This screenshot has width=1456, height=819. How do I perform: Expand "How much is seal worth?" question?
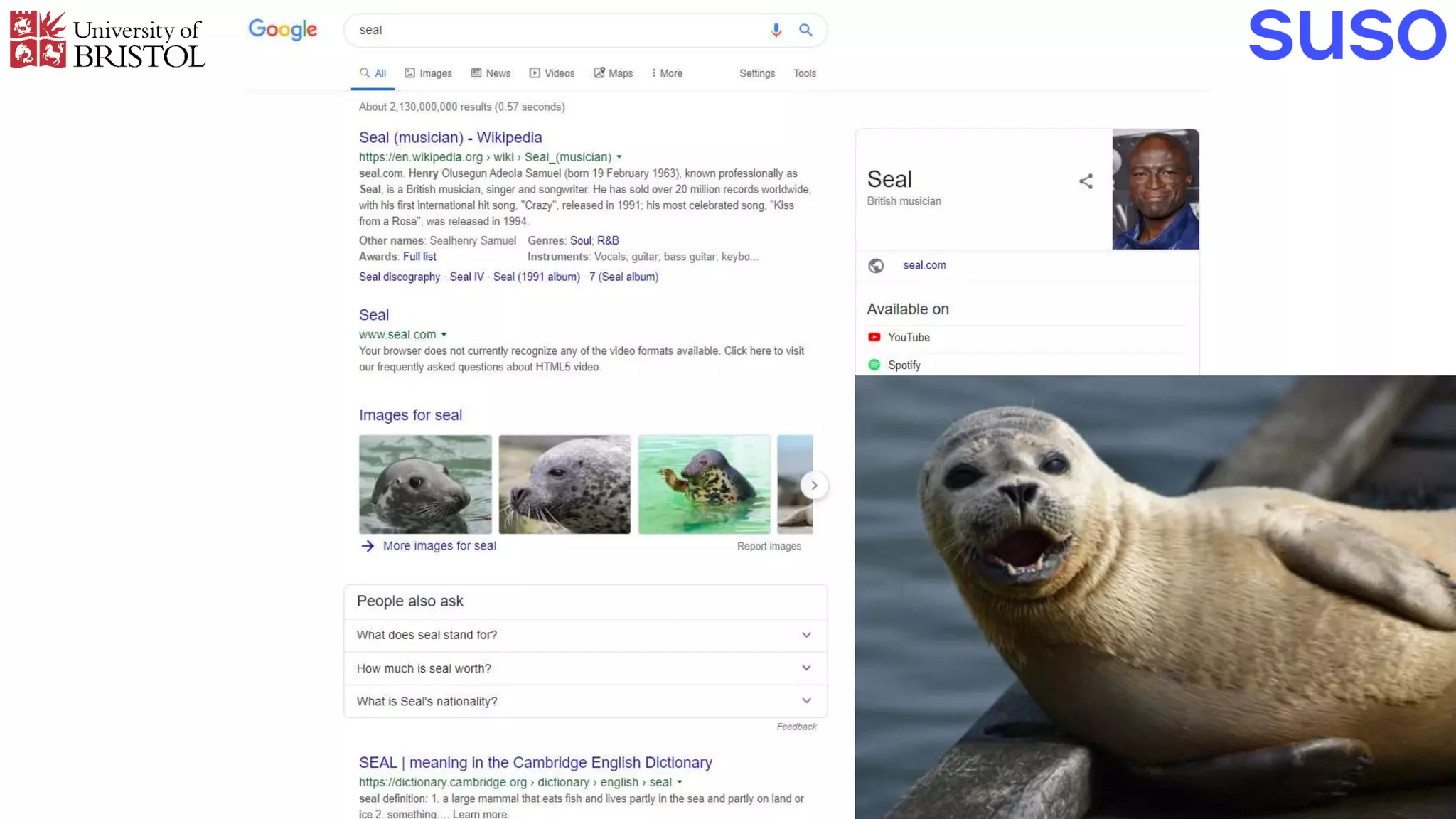[806, 668]
